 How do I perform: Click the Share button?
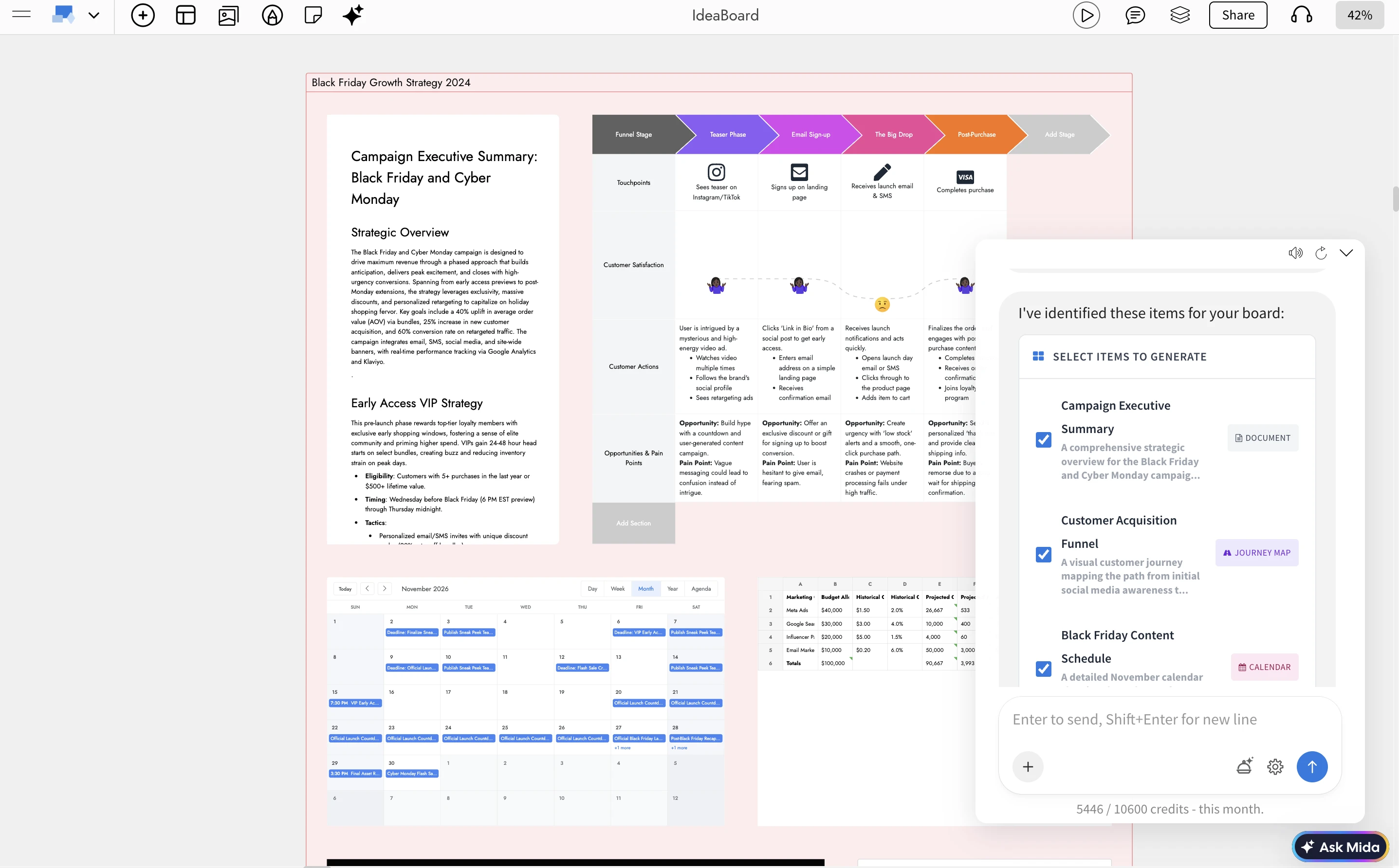tap(1237, 16)
